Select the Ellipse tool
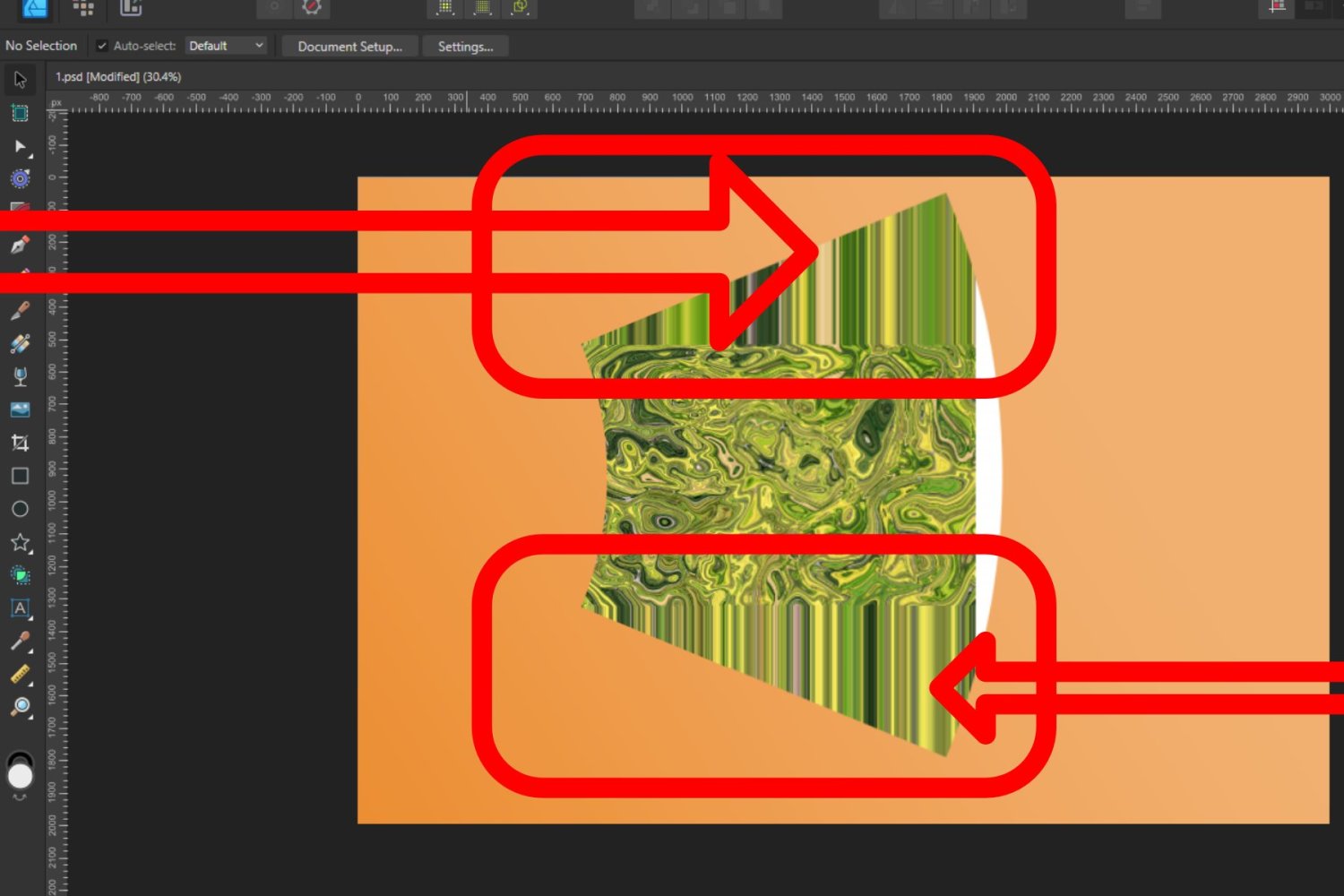Screen dimensions: 1344x896 point(20,508)
